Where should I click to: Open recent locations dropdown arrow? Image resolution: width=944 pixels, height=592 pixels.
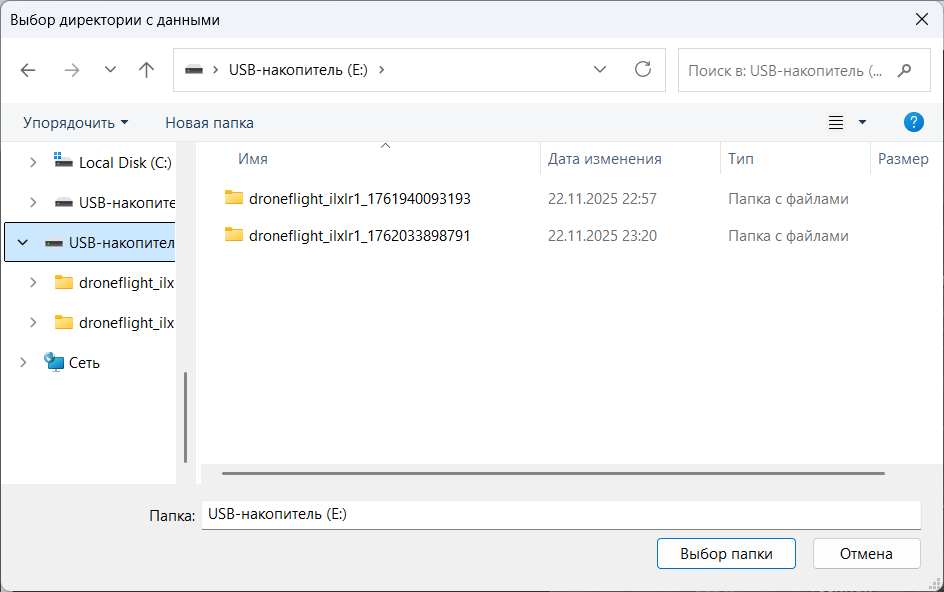click(110, 70)
